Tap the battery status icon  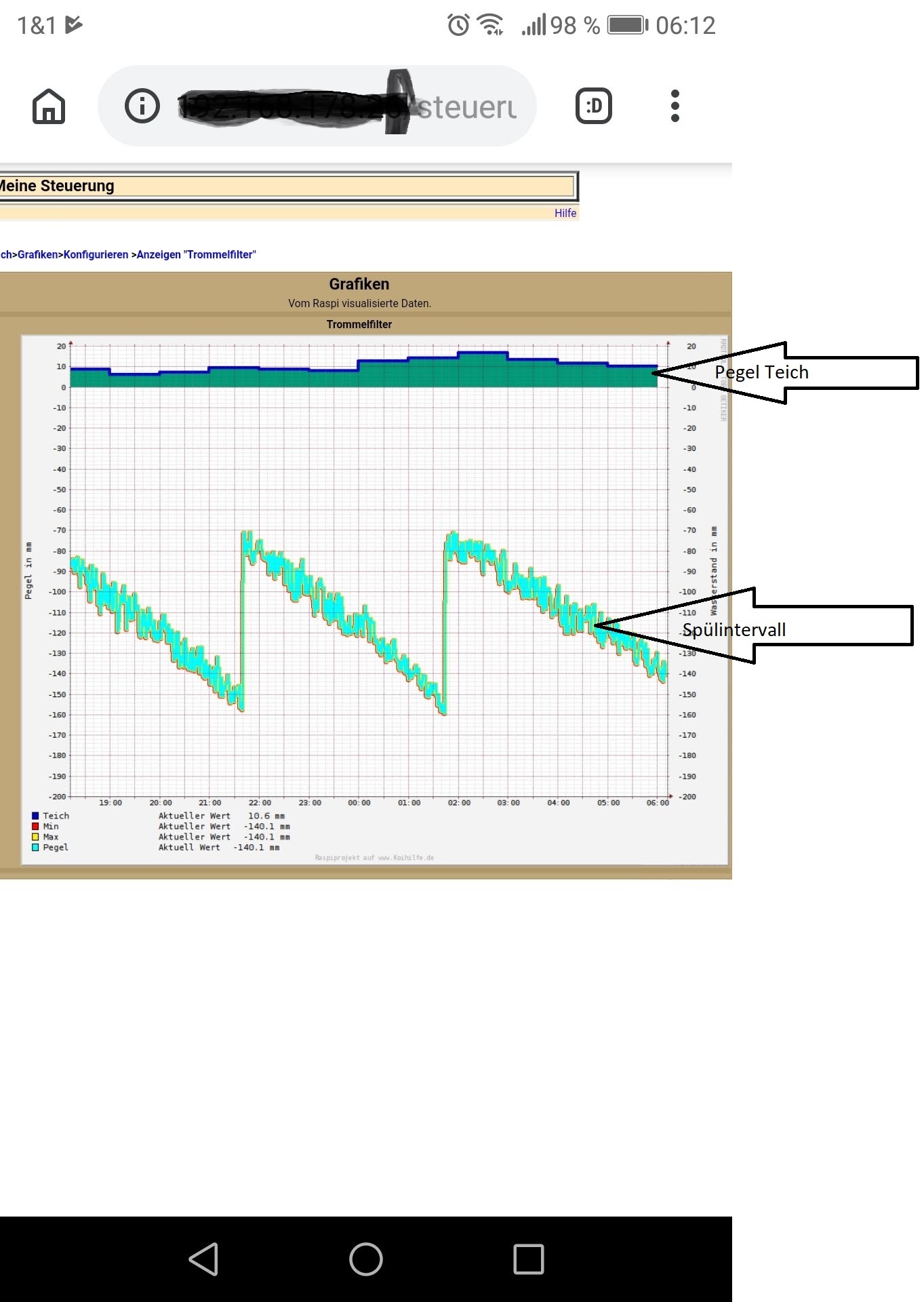[628, 25]
